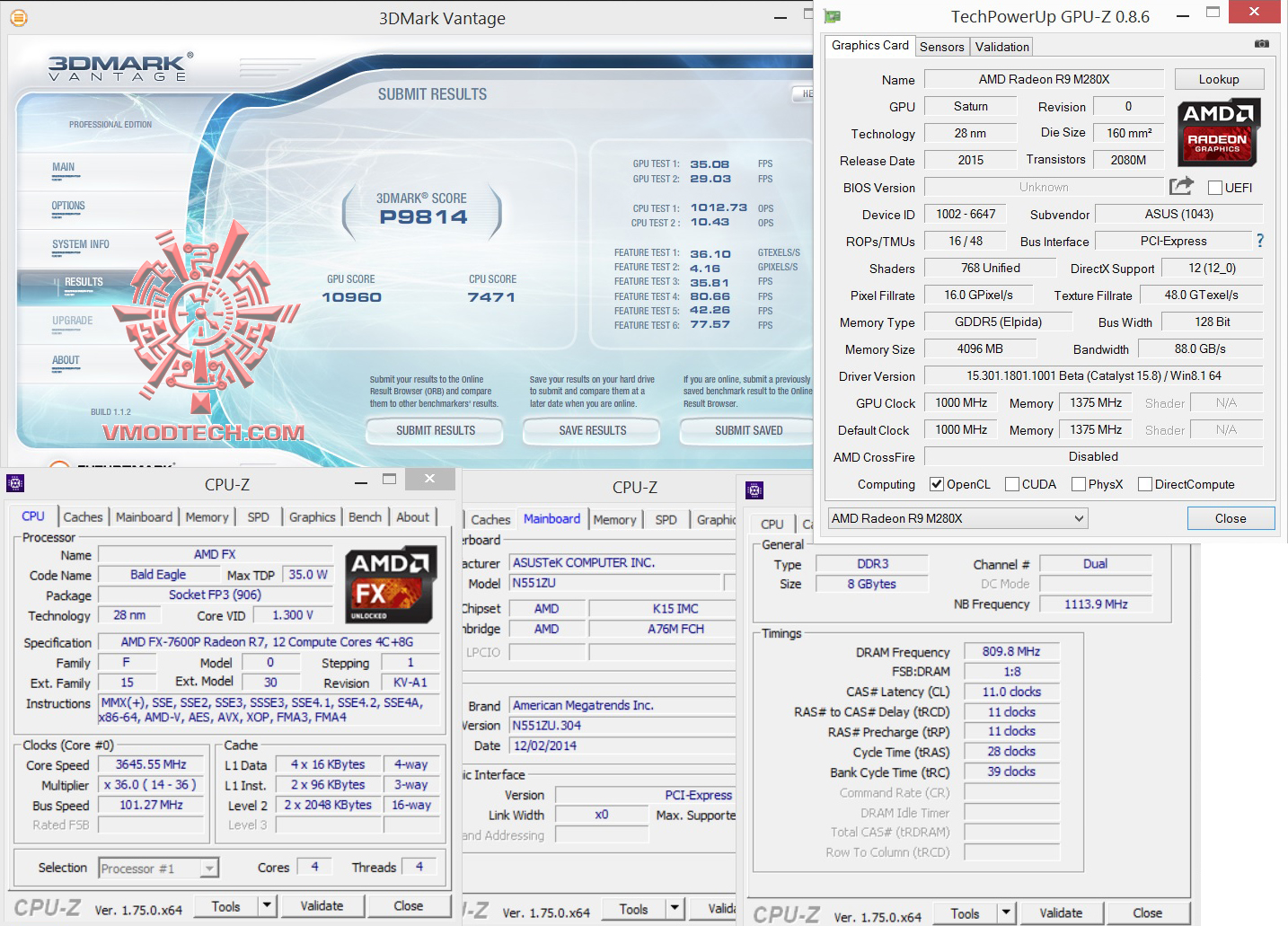Open SPD tab in CPU-Z CPU window
Image resolution: width=1288 pixels, height=926 pixels.
[x=259, y=517]
